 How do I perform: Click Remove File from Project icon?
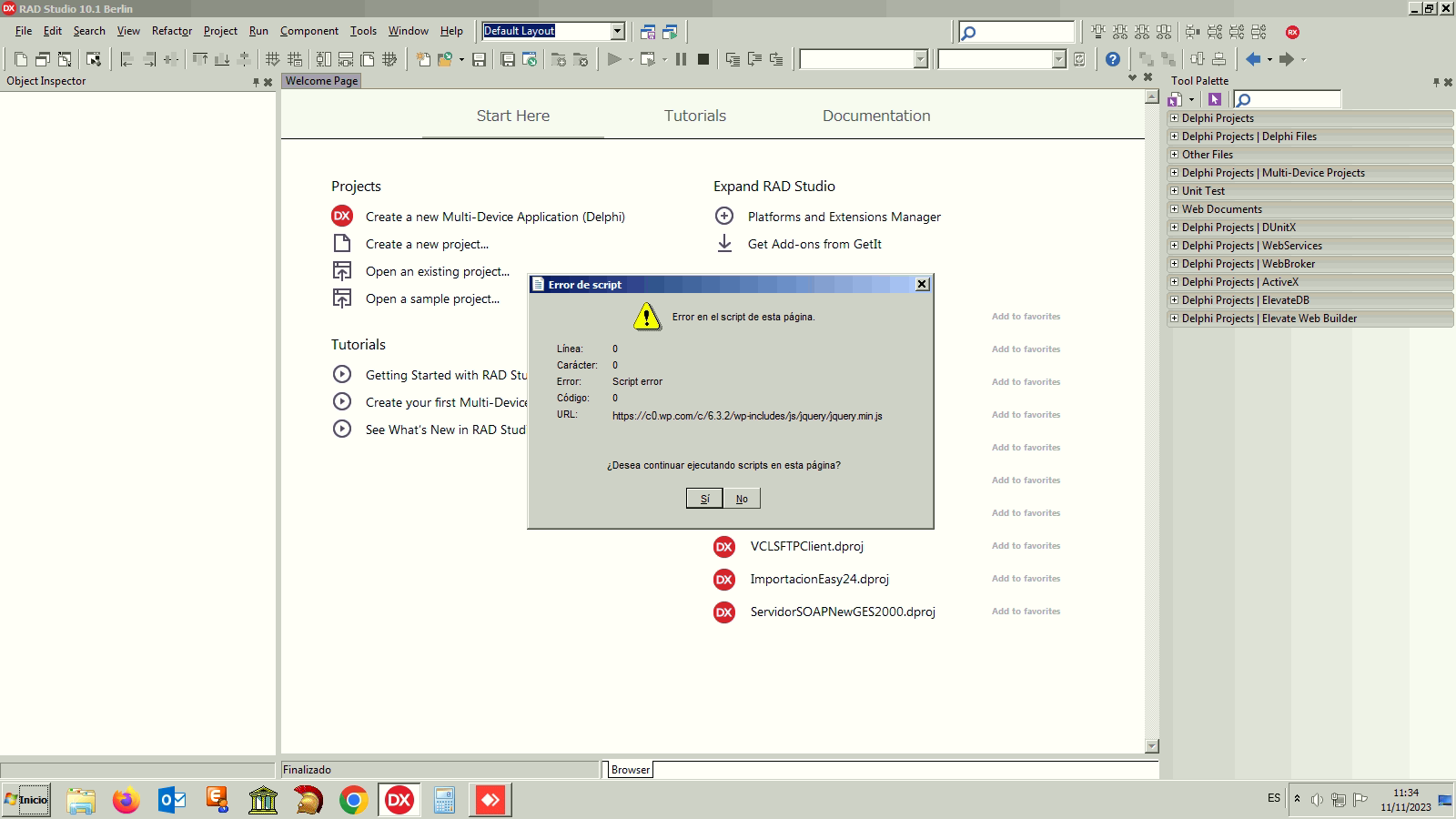[x=581, y=59]
